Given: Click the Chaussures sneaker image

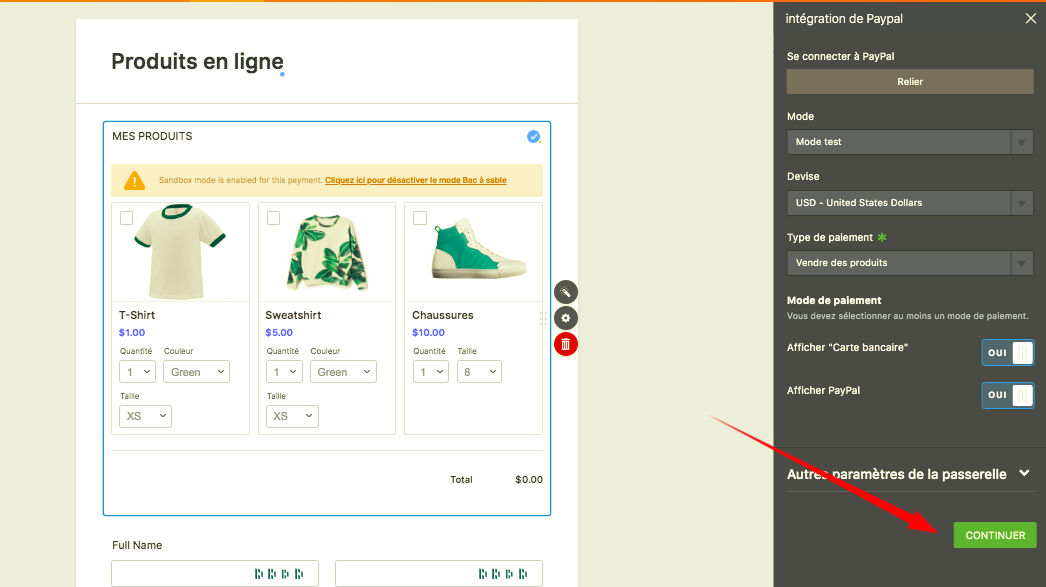Looking at the screenshot, I should coord(479,250).
